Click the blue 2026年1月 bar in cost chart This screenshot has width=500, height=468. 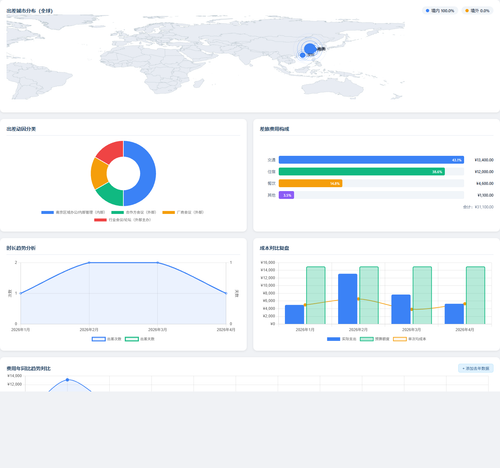[295, 314]
